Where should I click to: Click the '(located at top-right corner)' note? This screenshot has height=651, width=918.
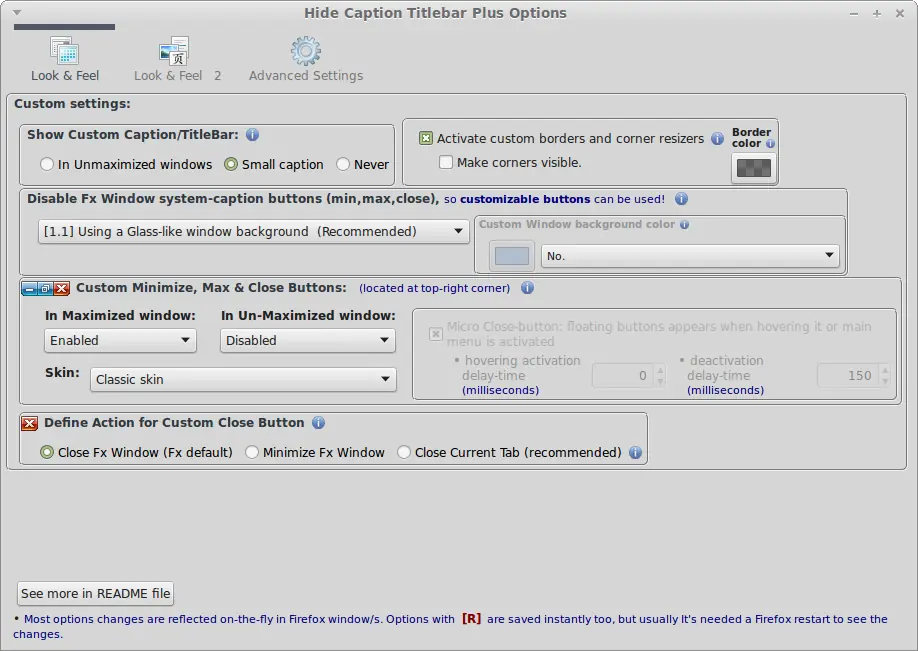(x=434, y=288)
